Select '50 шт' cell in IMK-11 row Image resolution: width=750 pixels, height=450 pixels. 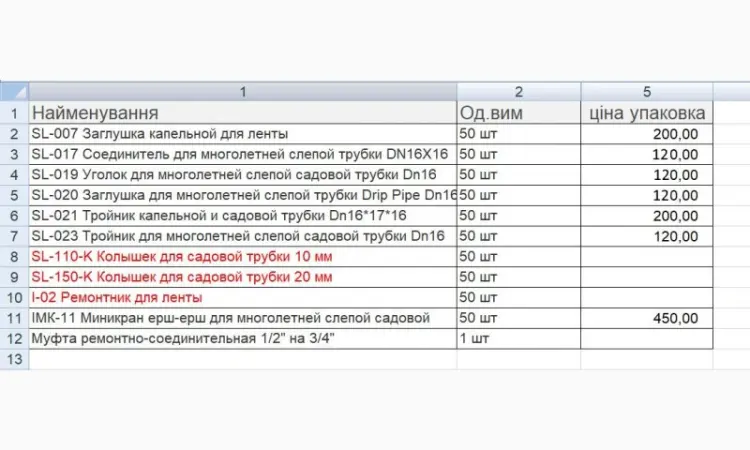pyautogui.click(x=519, y=318)
